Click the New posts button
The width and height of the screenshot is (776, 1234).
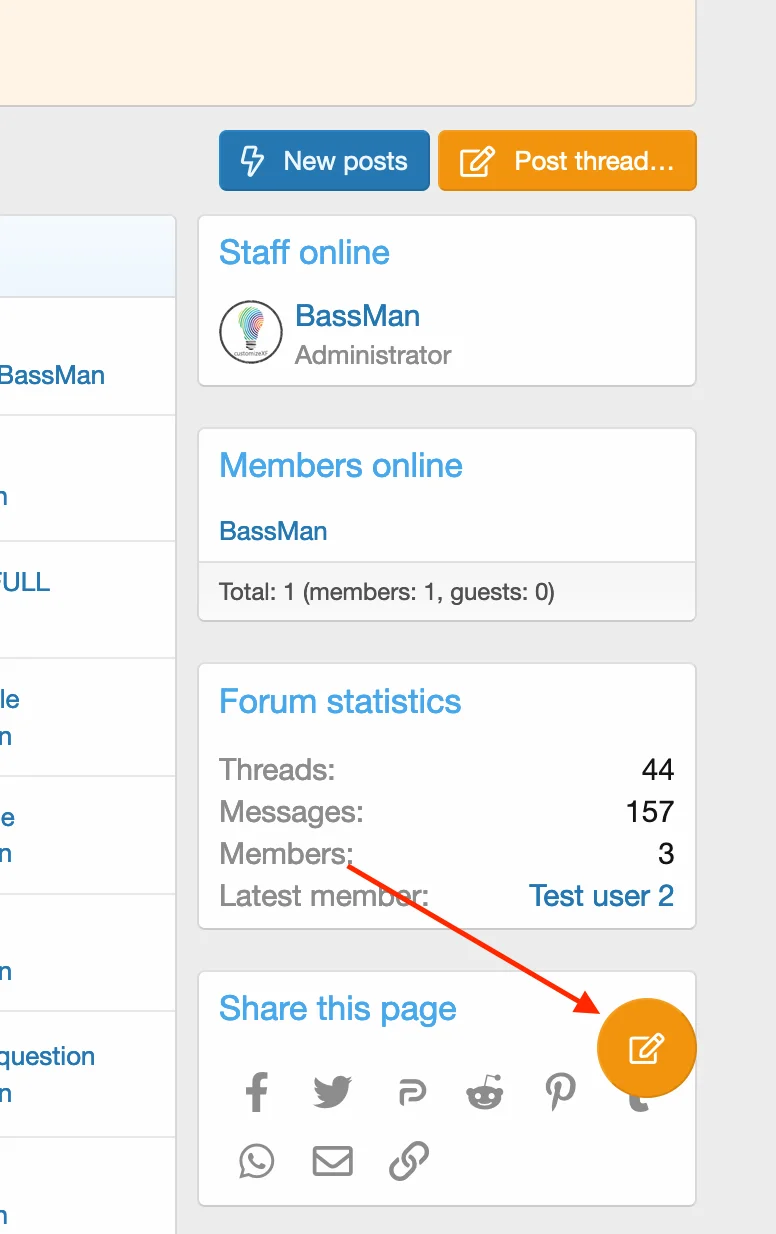(x=324, y=161)
